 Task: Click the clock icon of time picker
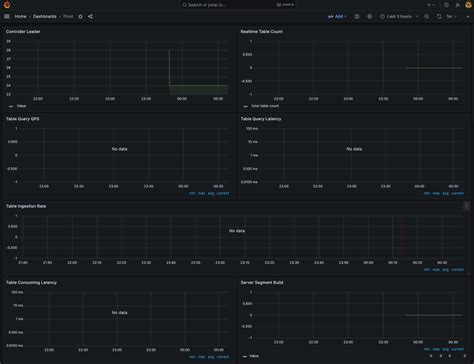382,16
